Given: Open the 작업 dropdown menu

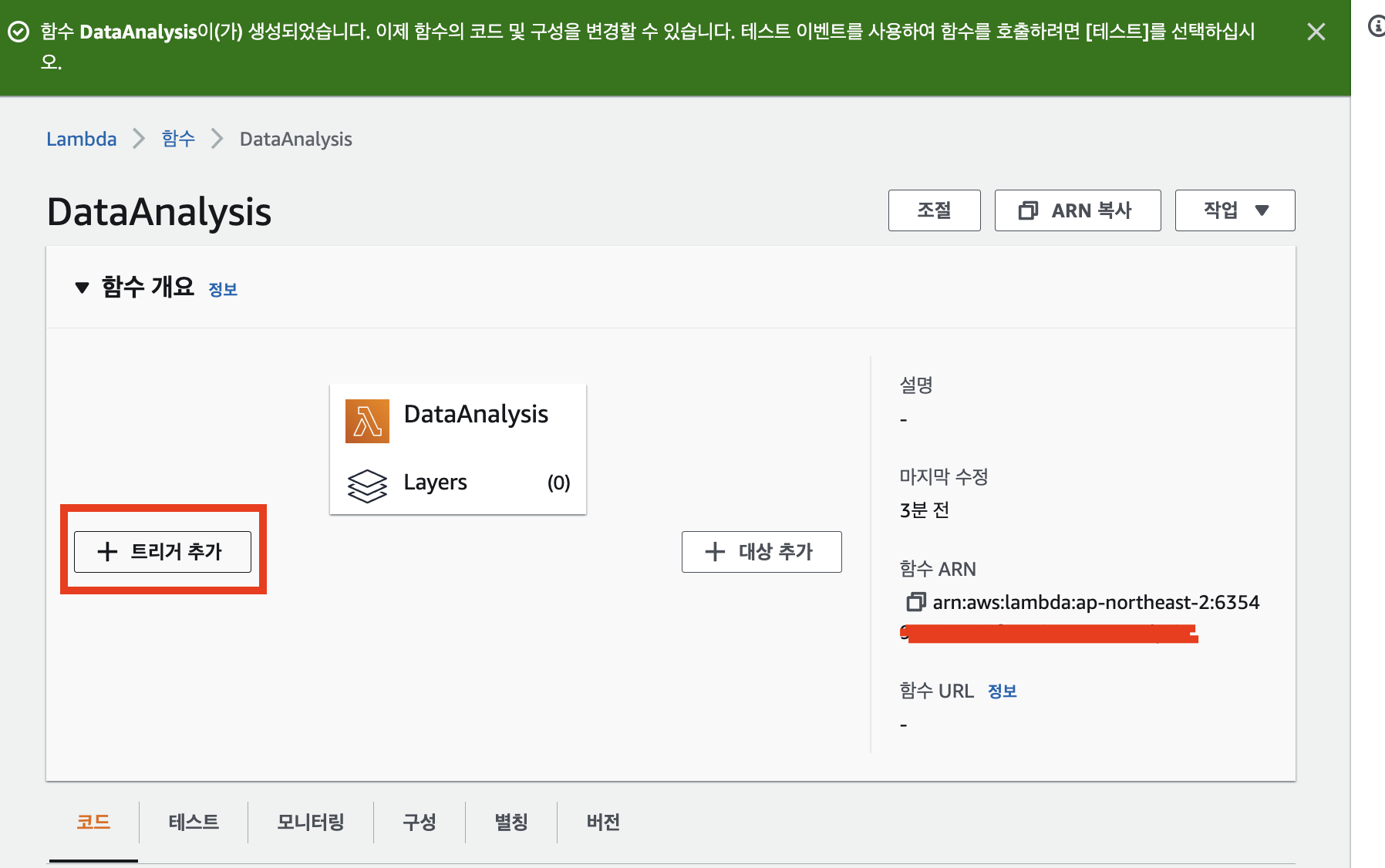Looking at the screenshot, I should coord(1235,210).
